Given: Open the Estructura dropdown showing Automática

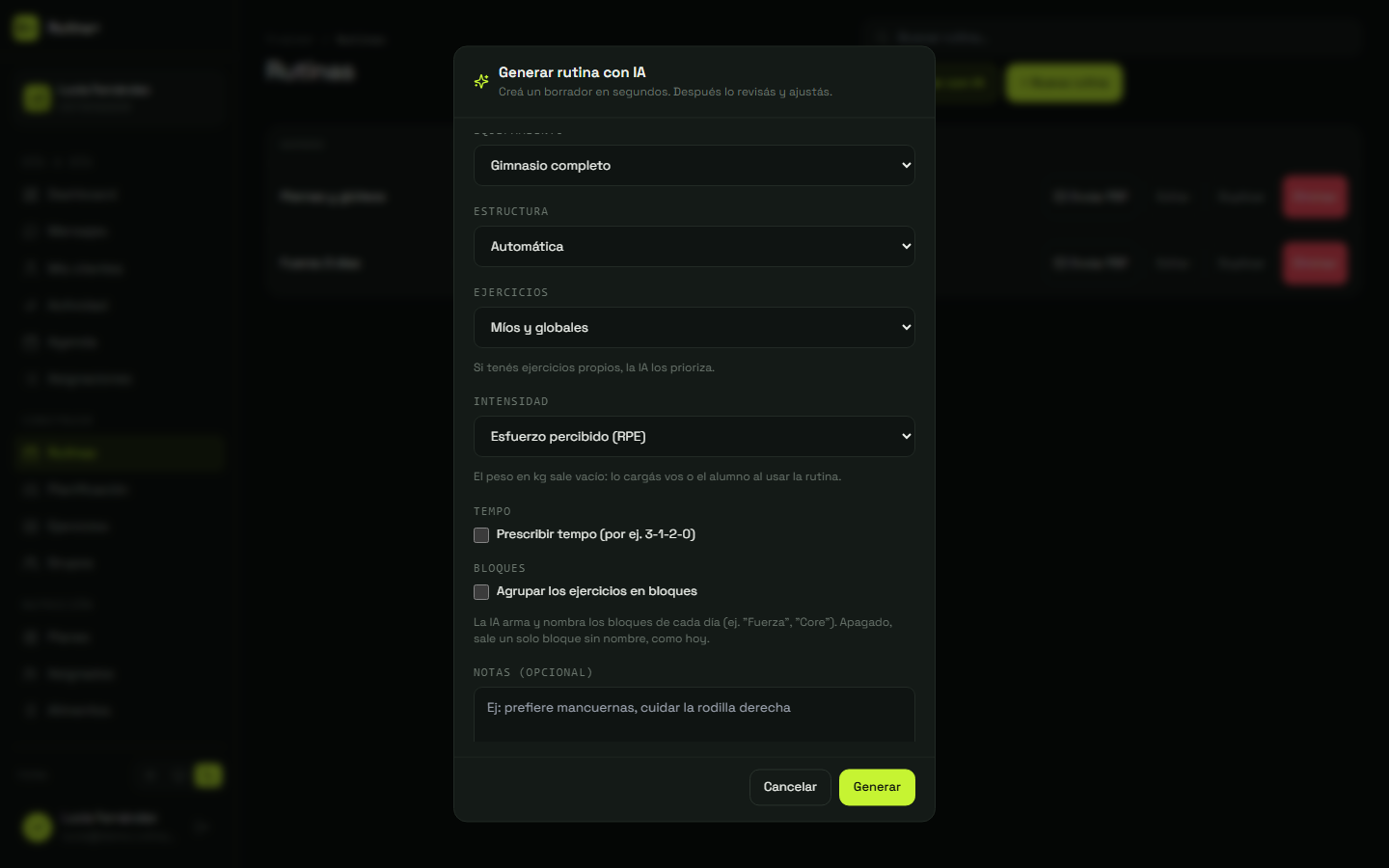Looking at the screenshot, I should click(694, 247).
